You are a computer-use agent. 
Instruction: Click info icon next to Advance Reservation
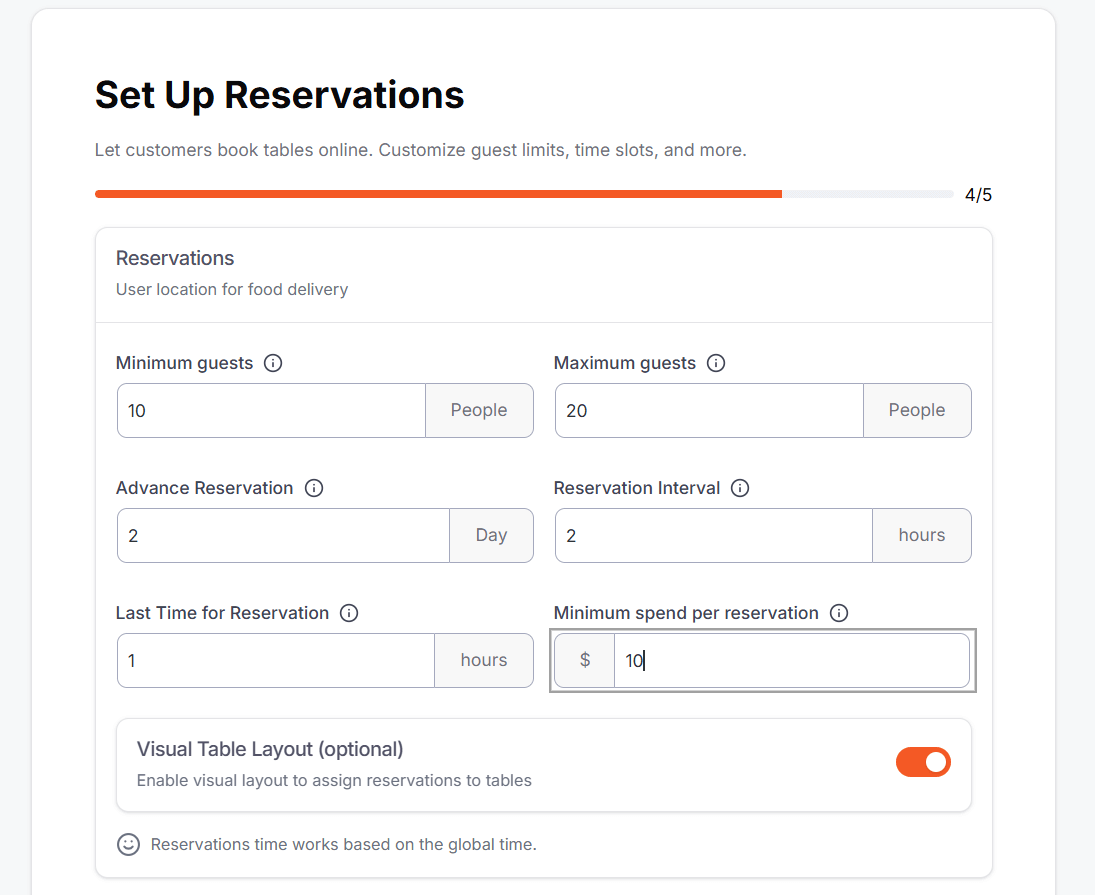point(314,488)
